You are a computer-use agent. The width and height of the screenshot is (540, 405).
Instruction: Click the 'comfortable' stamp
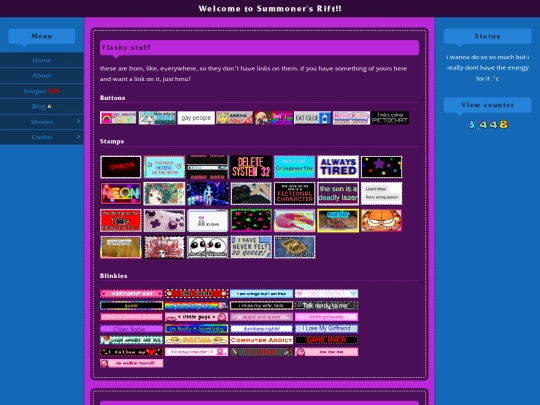click(x=121, y=247)
